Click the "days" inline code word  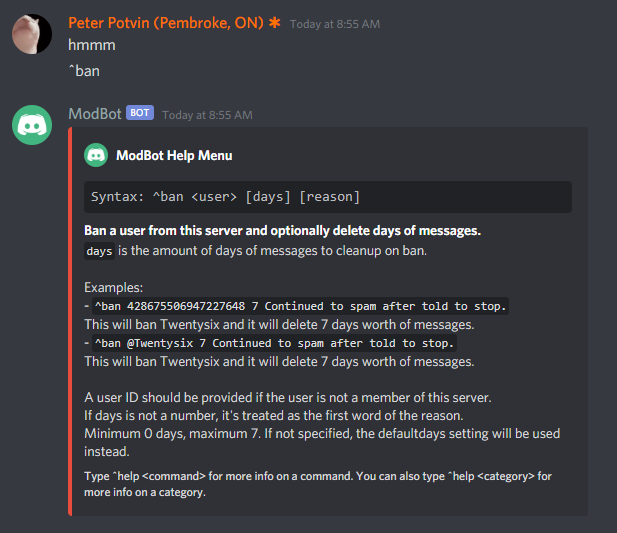pyautogui.click(x=100, y=251)
